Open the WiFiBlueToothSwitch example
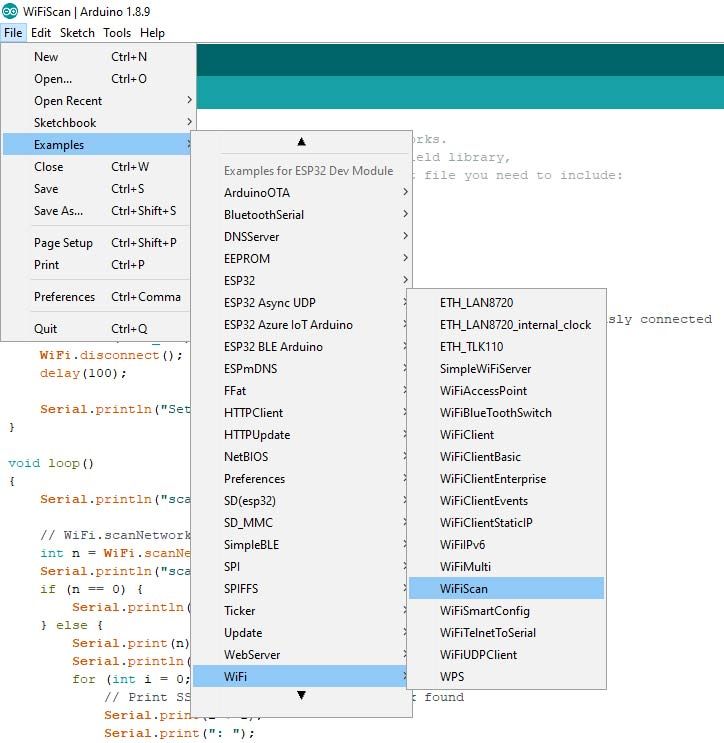The image size is (724, 743). pyautogui.click(x=507, y=413)
